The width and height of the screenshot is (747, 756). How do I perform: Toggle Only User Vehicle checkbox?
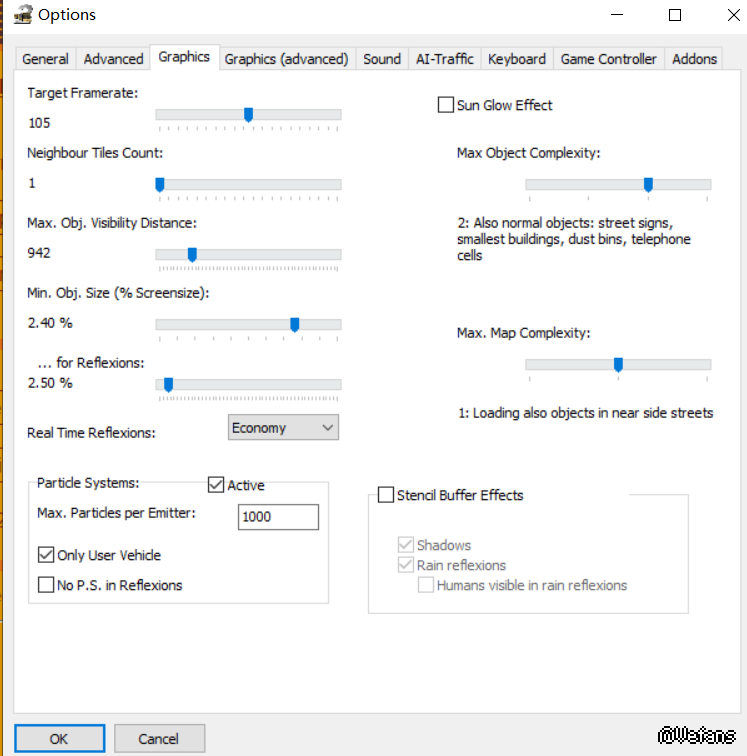46,554
